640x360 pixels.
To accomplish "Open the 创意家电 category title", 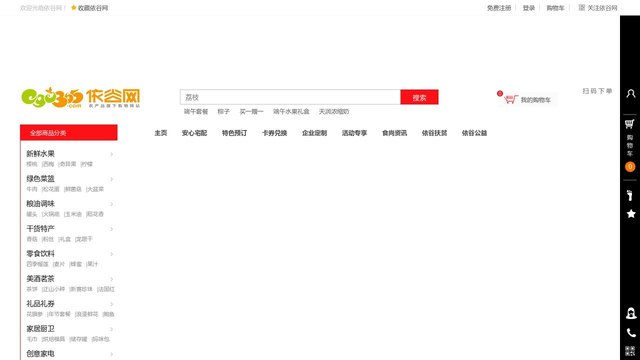I will click(40, 354).
